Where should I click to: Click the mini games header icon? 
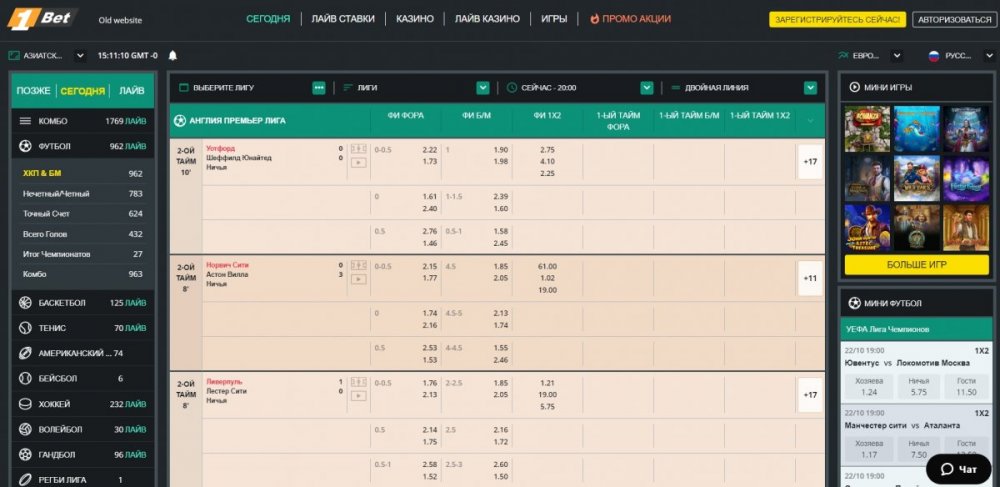coord(853,87)
